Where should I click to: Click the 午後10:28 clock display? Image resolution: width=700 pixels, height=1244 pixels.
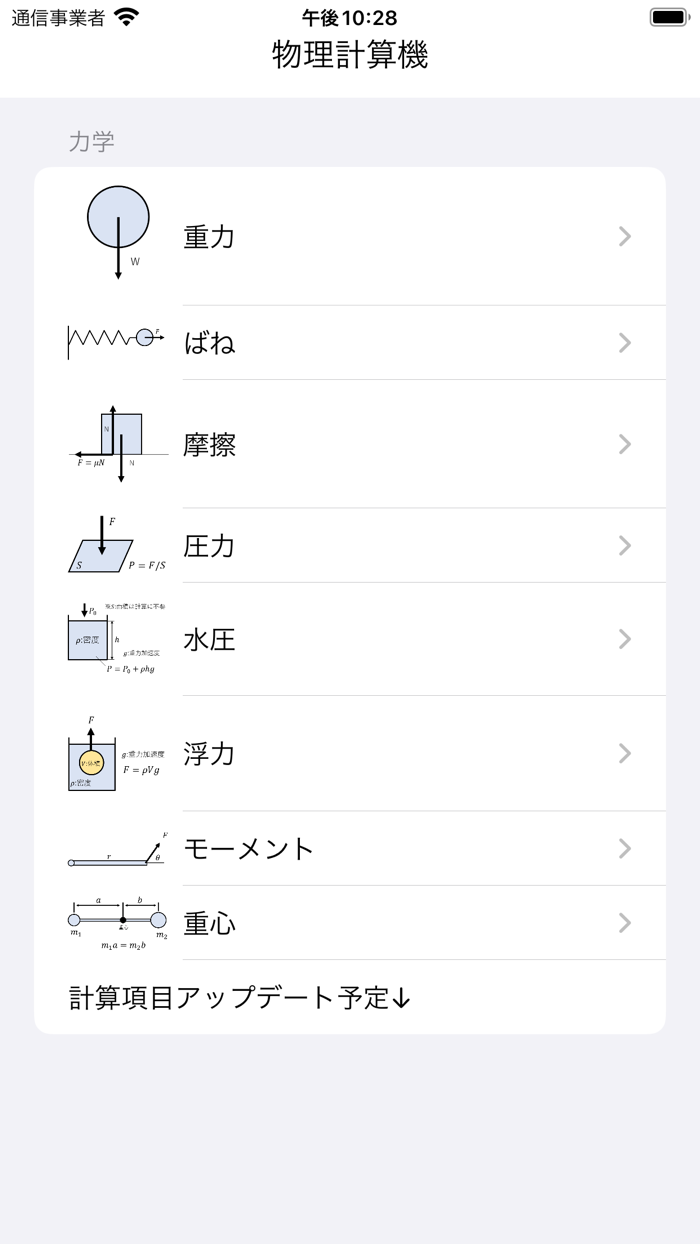[347, 17]
